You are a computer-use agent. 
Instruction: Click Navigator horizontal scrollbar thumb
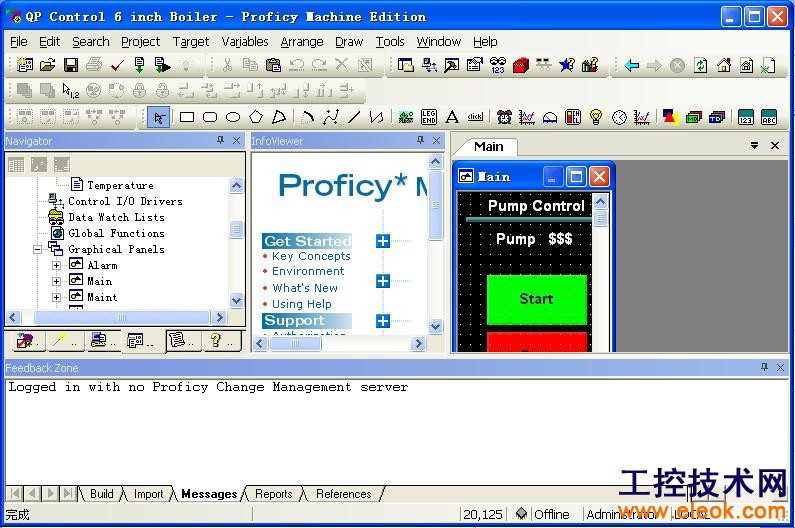[x=122, y=318]
